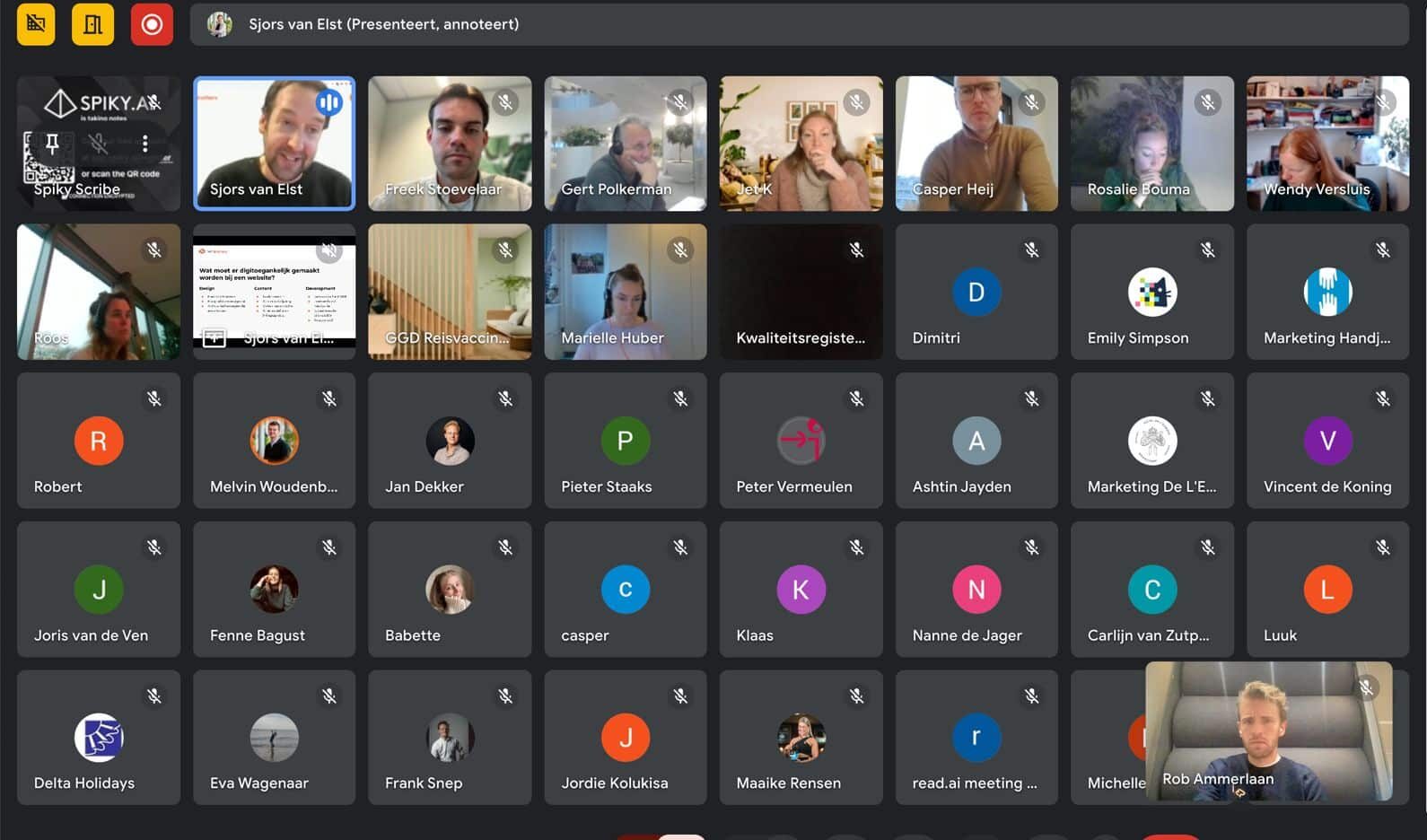Click Carlijn van Zutp teal C avatar
Image resolution: width=1427 pixels, height=840 pixels.
[x=1152, y=589]
